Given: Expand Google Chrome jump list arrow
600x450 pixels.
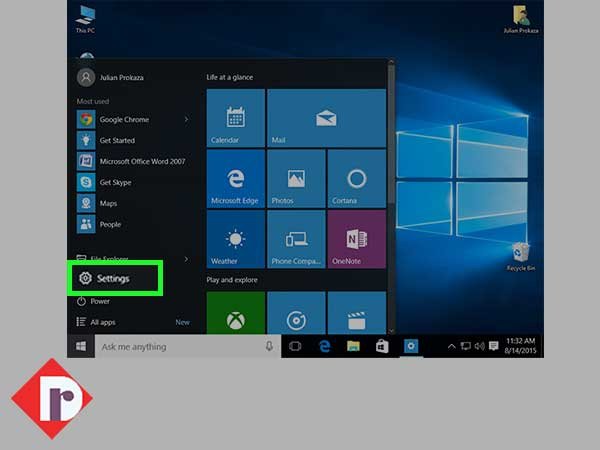Looking at the screenshot, I should coord(186,119).
